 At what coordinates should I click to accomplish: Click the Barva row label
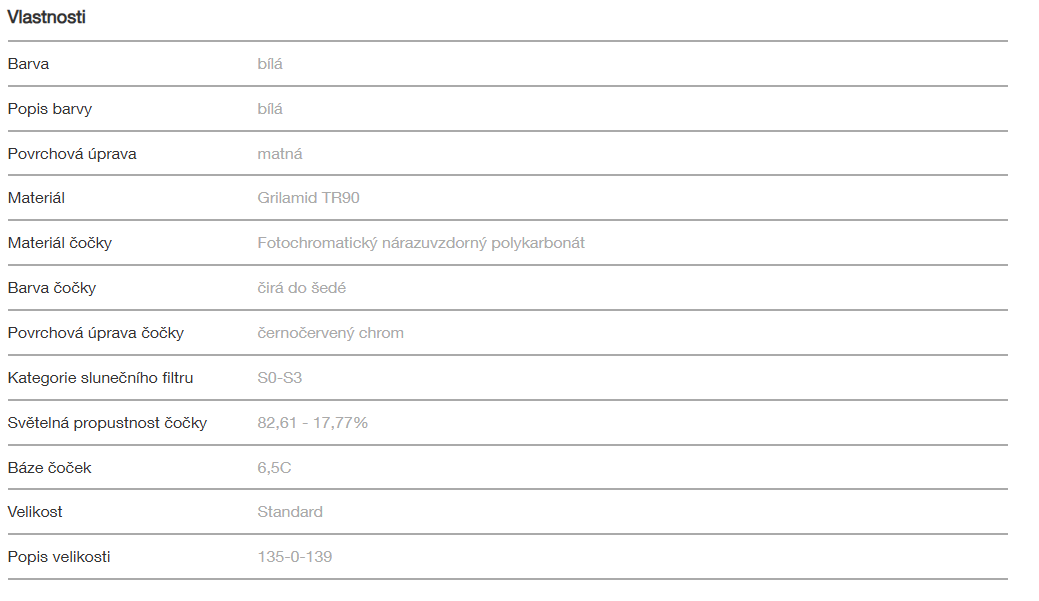28,64
